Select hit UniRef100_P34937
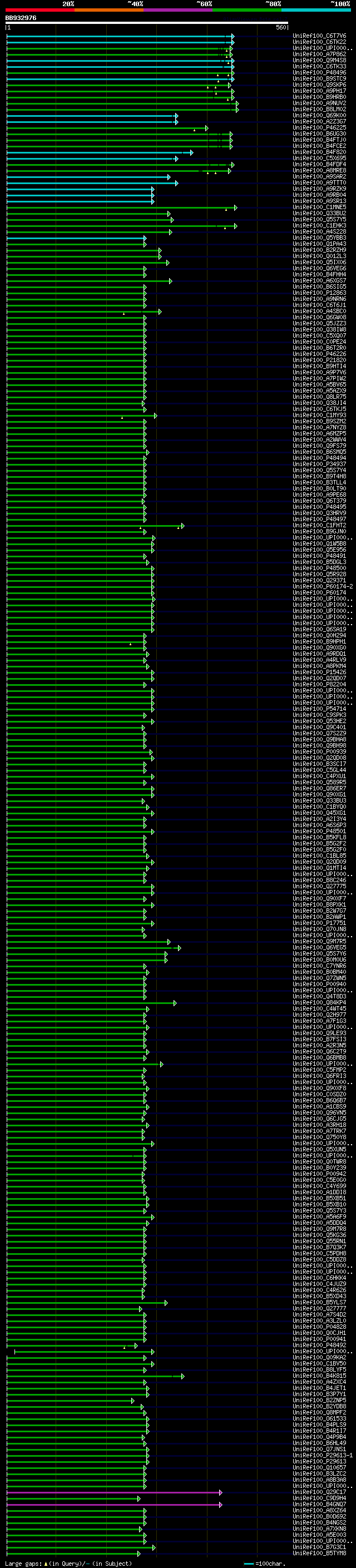The width and height of the screenshot is (356, 1568). 319,464
